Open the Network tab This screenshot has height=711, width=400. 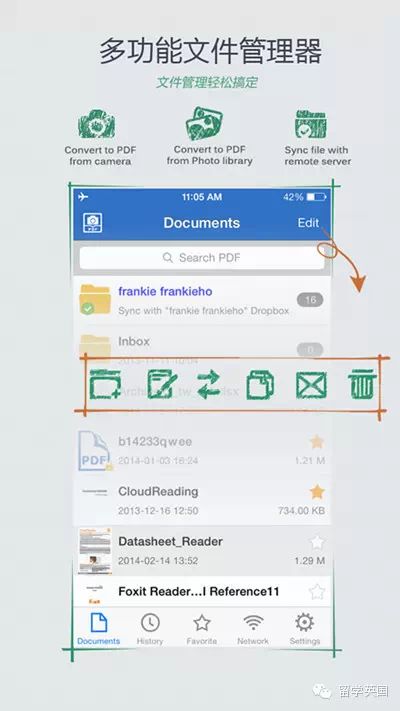[253, 629]
